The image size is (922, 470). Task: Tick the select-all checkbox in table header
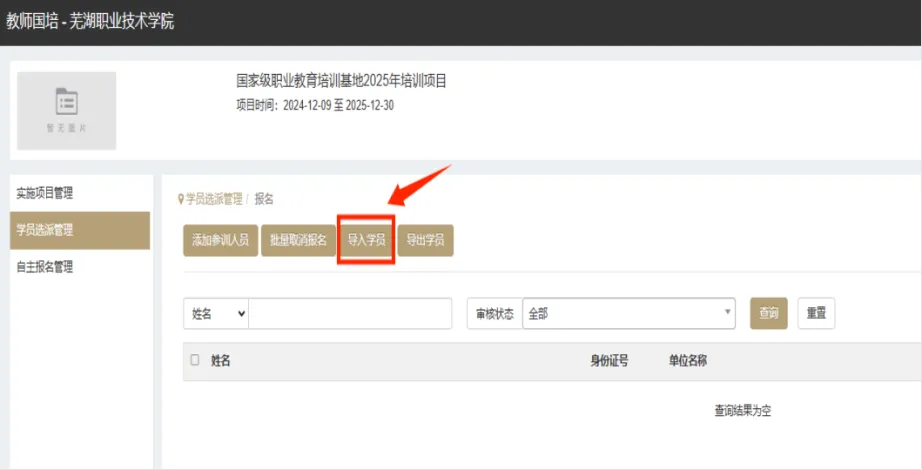195,361
